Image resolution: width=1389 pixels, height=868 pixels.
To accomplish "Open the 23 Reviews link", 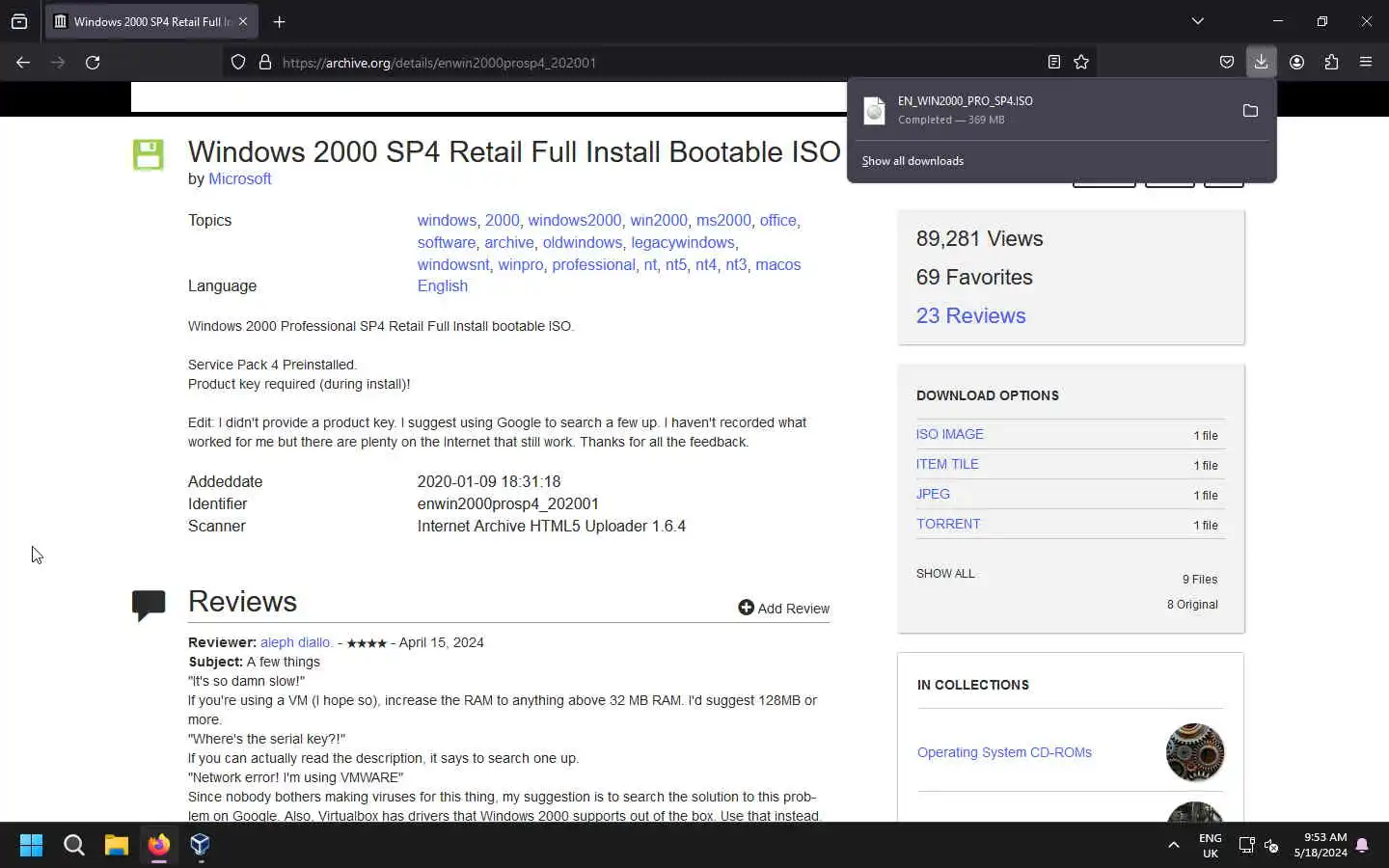I will 970,316.
